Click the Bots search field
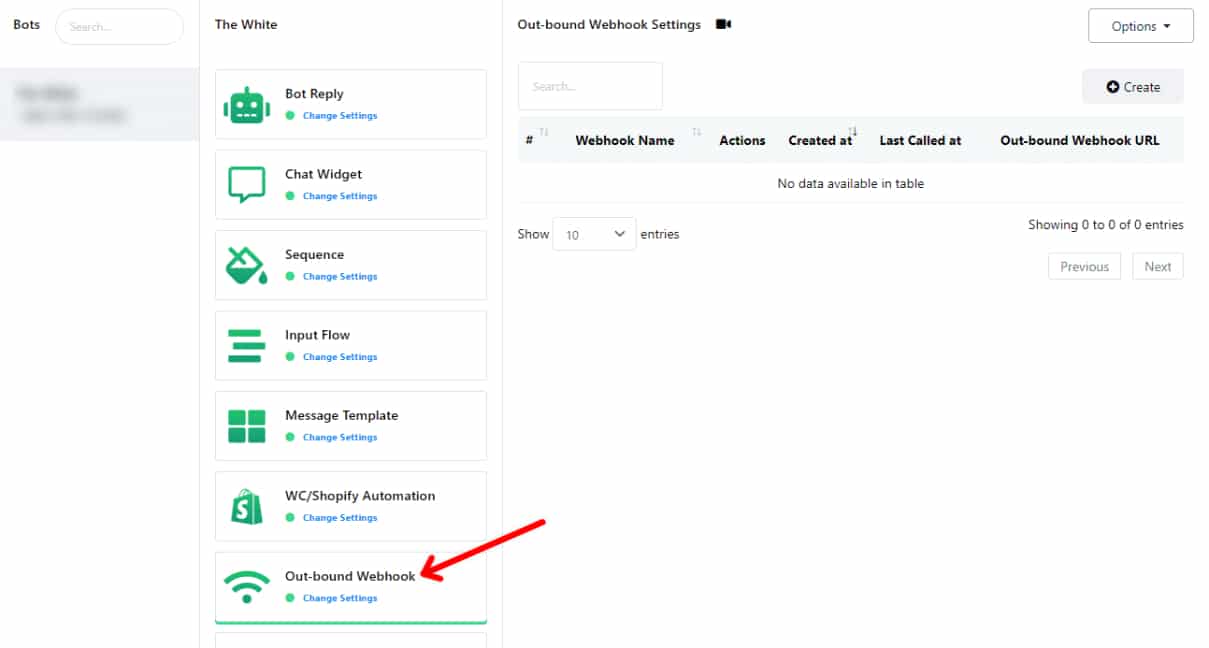The image size is (1209, 648). [x=119, y=27]
